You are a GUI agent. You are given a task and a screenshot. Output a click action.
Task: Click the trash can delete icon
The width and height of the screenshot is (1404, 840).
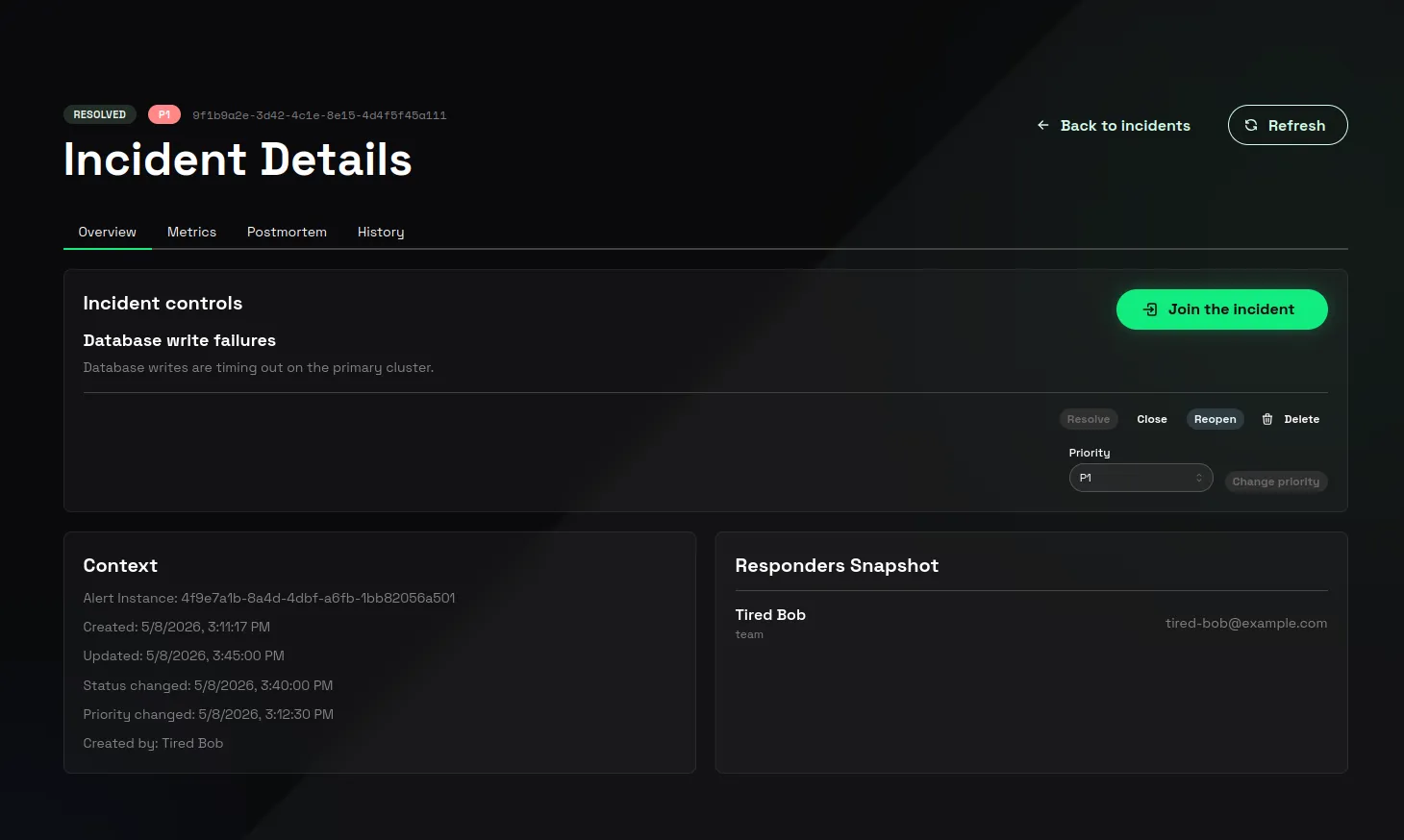[1267, 419]
